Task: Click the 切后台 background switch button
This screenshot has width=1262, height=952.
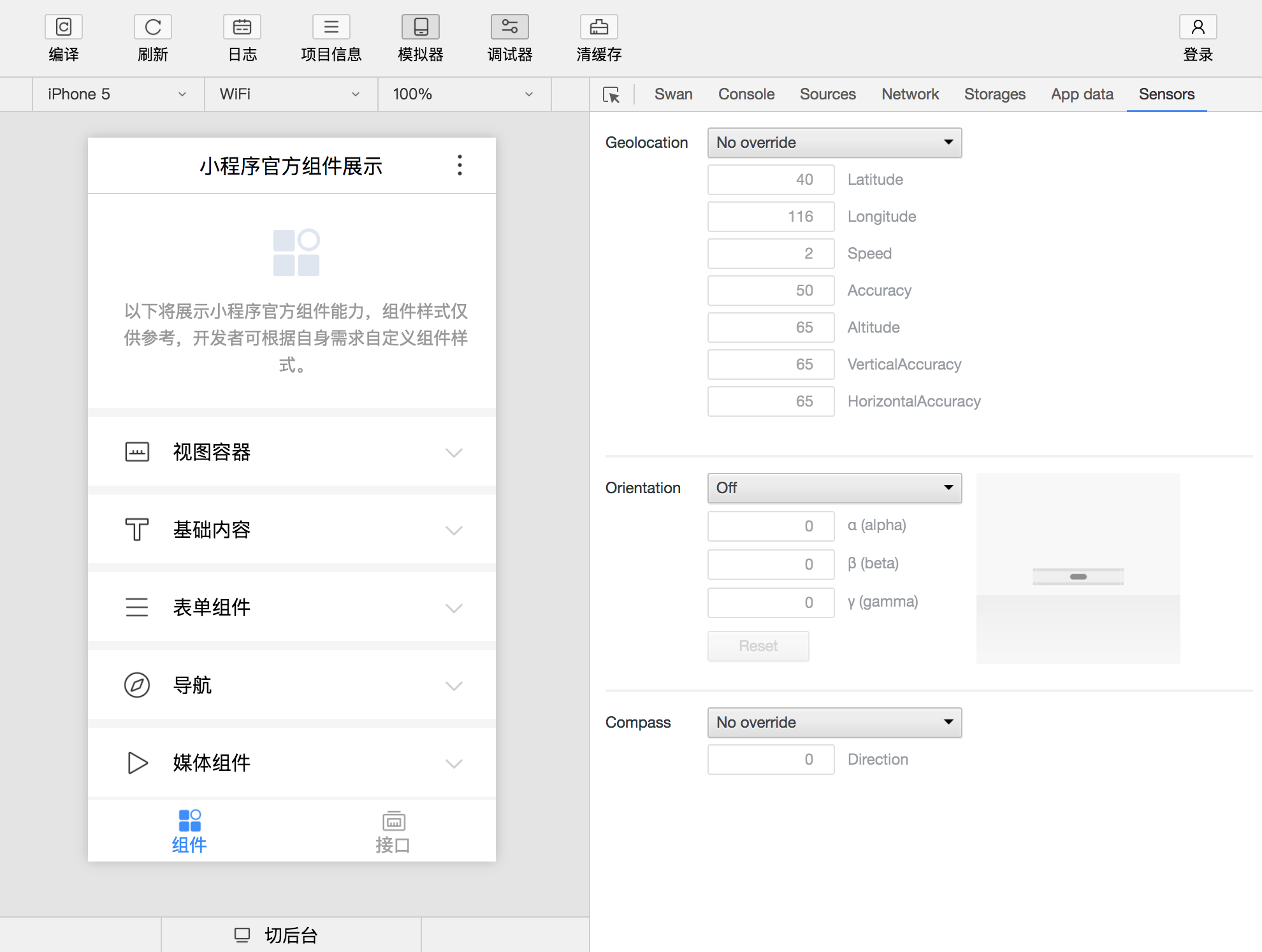Action: click(291, 935)
